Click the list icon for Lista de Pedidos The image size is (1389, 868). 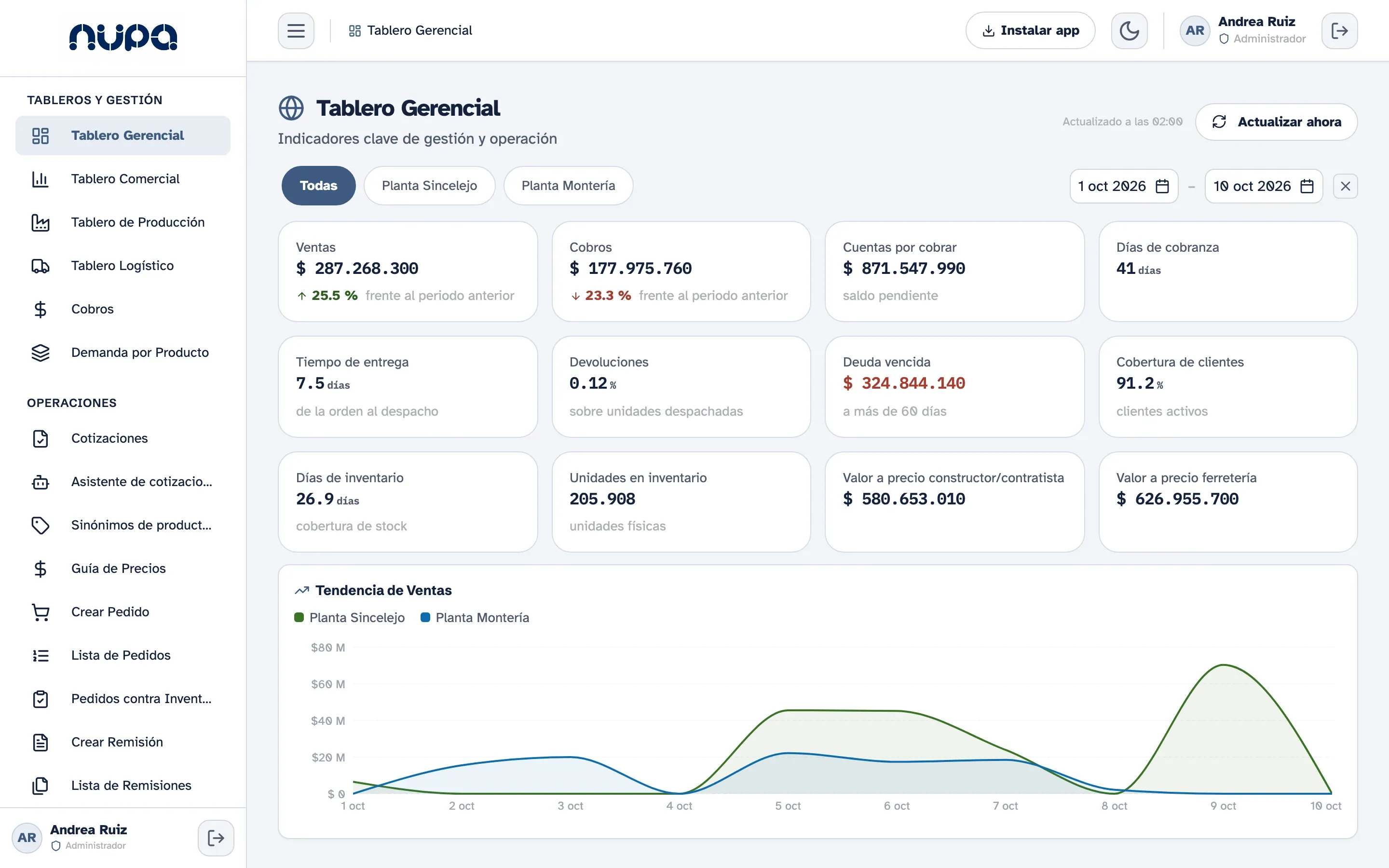(x=40, y=655)
